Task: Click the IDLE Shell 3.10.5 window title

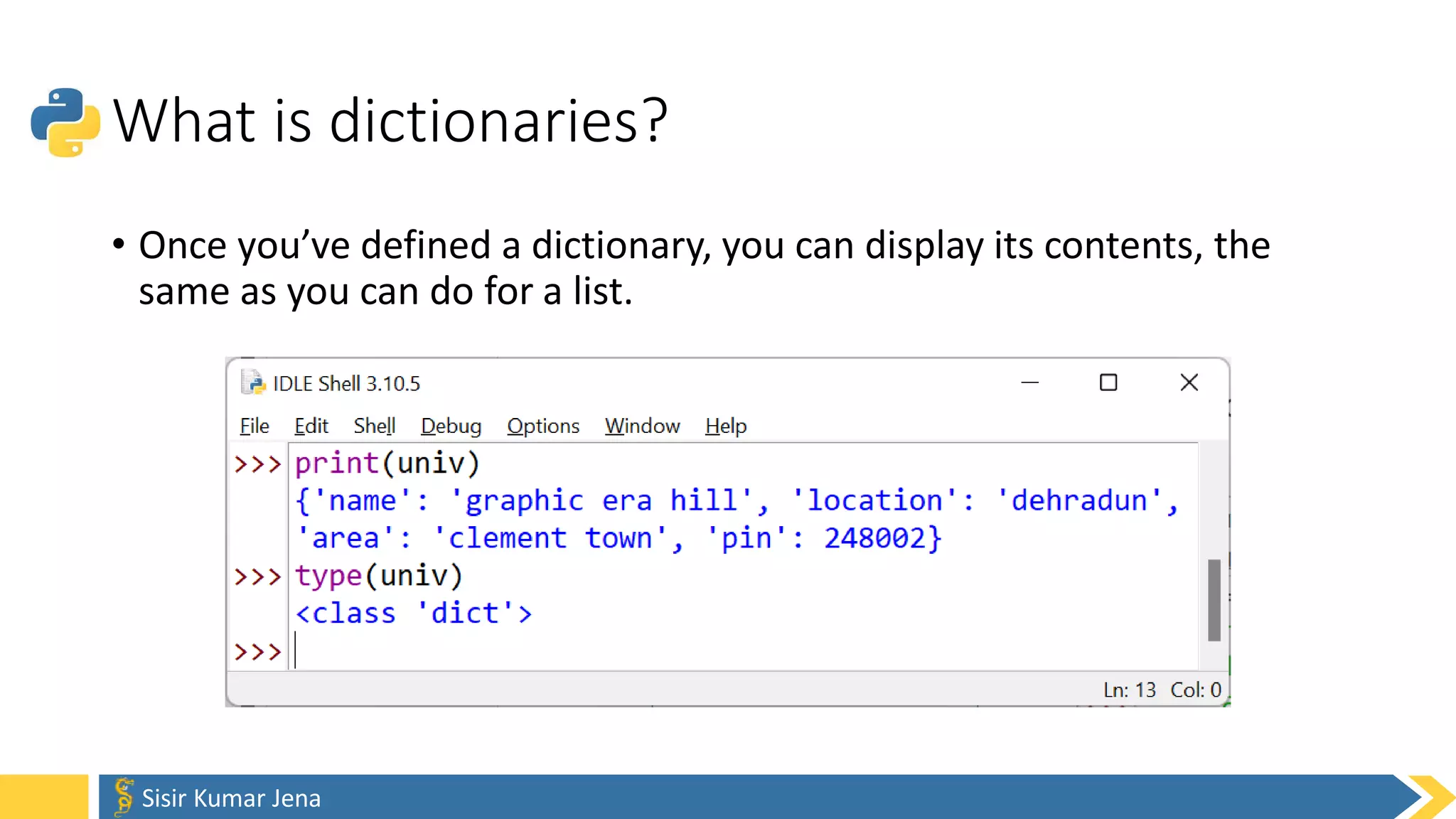Action: [346, 384]
